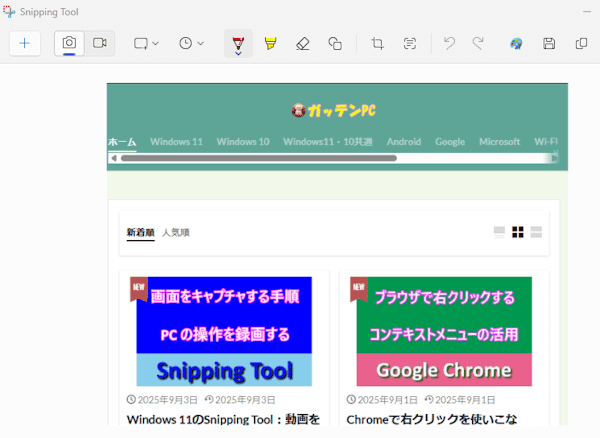This screenshot has height=438, width=600.
Task: Open the Windows11・10共通 navigation tab
Action: tap(328, 142)
